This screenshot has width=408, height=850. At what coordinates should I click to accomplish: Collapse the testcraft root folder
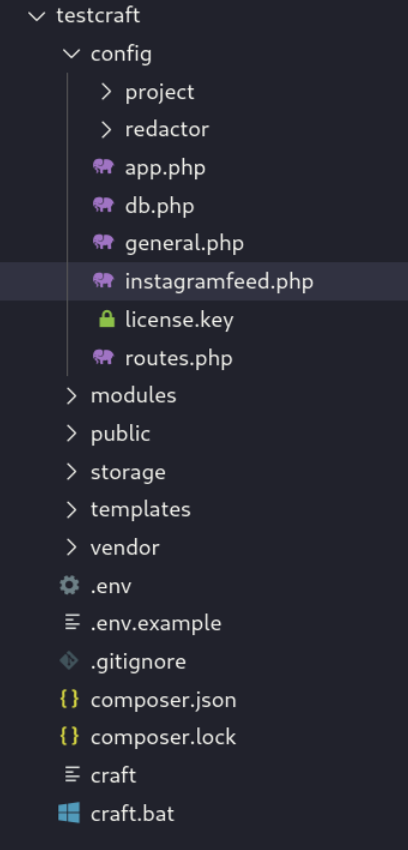pyautogui.click(x=36, y=16)
